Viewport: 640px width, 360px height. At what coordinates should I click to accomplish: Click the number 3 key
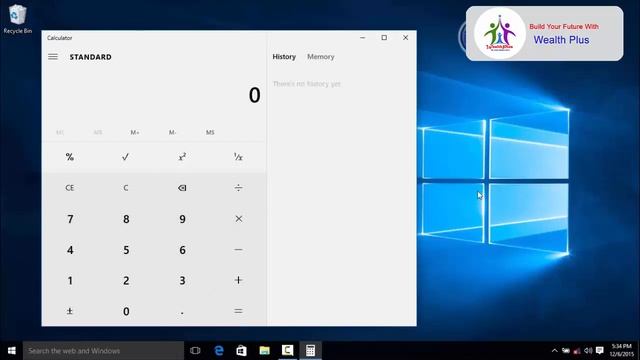coord(182,280)
